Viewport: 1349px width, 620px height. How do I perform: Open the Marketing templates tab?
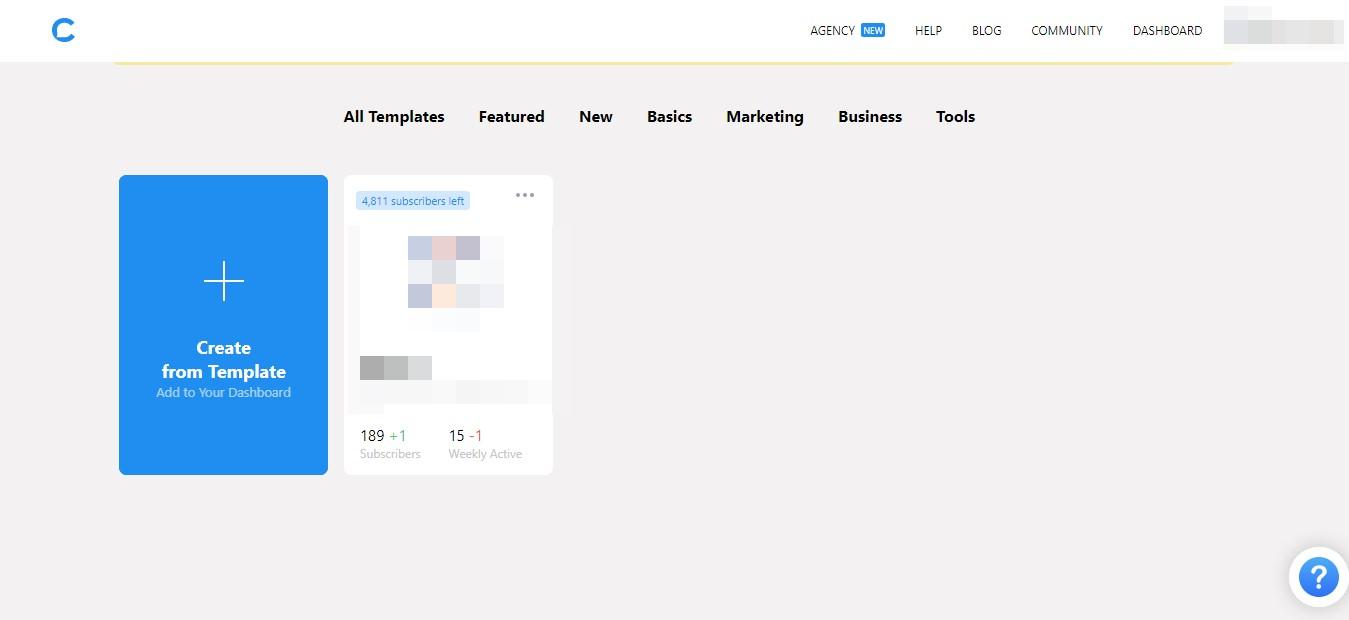[x=765, y=117]
